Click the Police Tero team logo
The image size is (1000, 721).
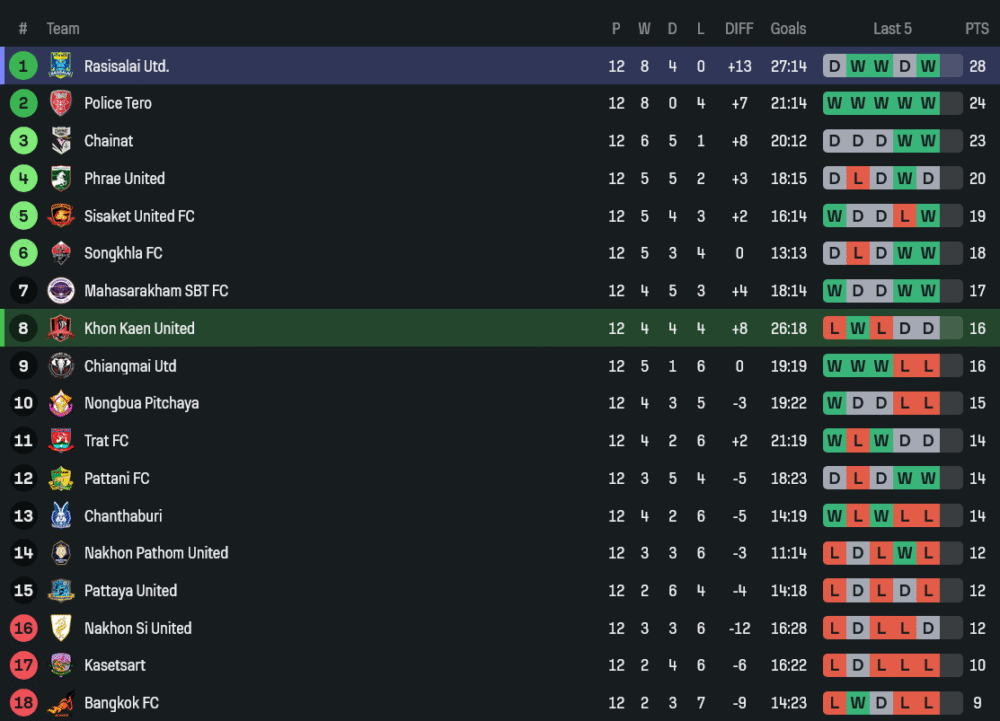click(x=61, y=103)
